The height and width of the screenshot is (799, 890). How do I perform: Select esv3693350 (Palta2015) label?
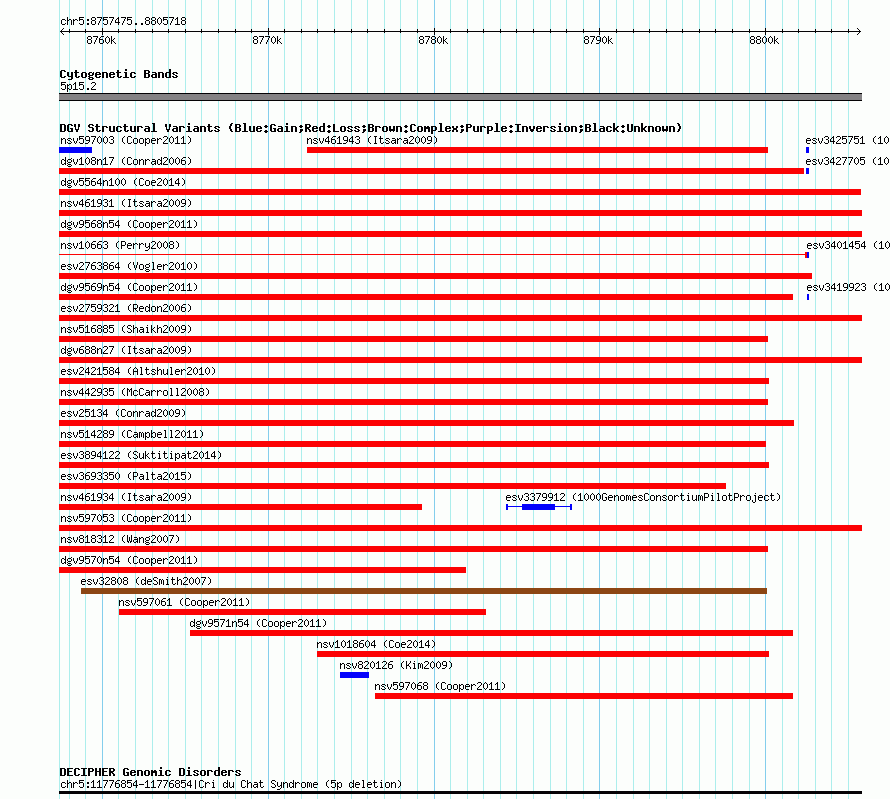(126, 476)
